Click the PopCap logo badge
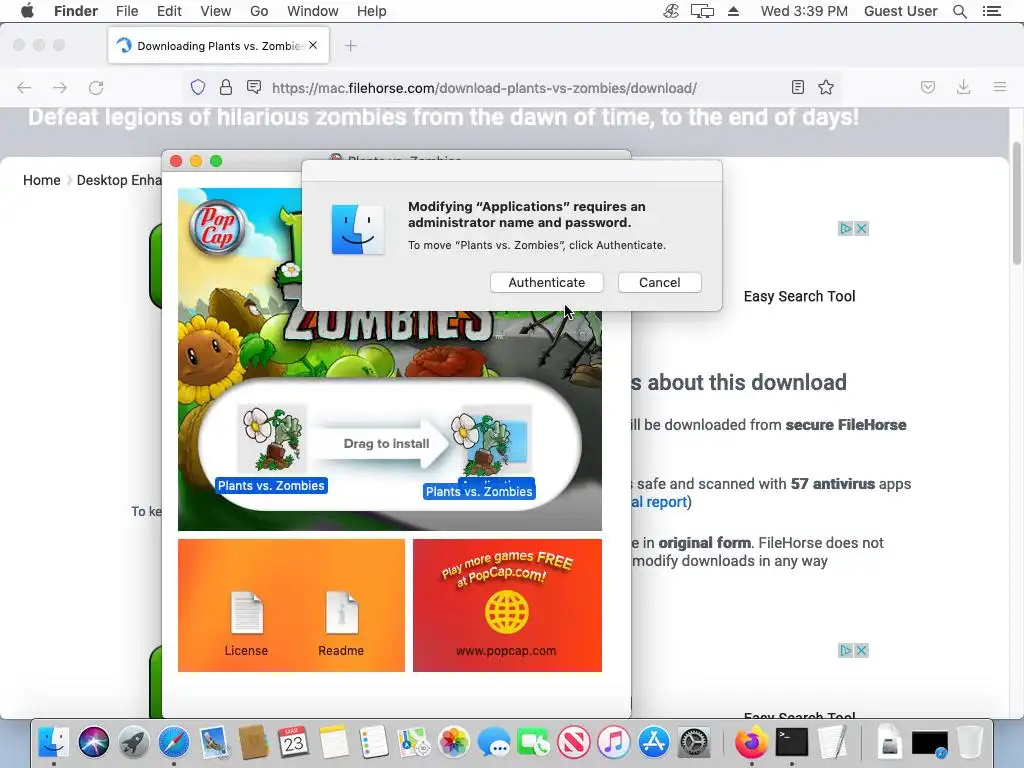 pyautogui.click(x=217, y=228)
